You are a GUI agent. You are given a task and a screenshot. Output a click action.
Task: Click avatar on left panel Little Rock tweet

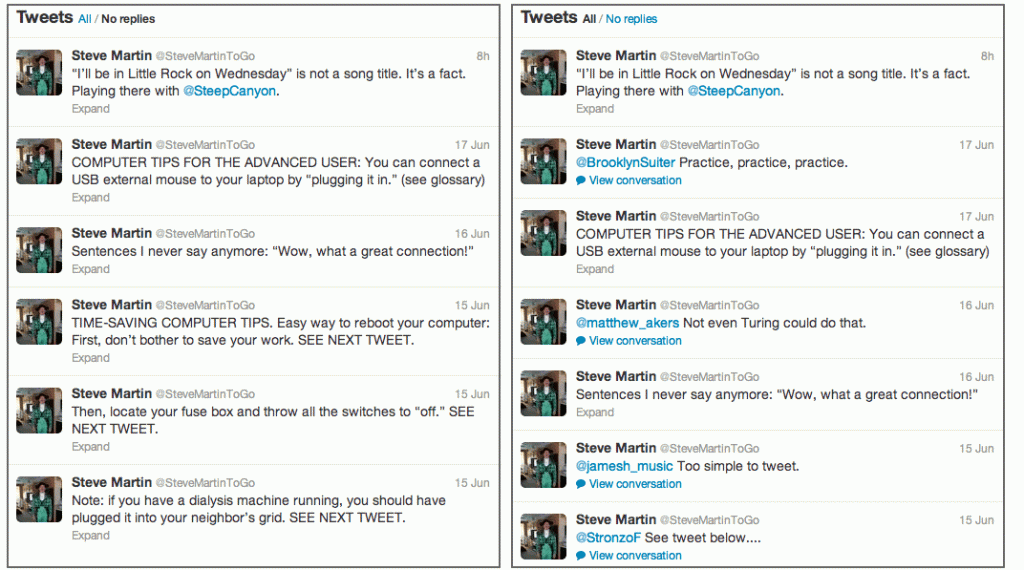39,72
